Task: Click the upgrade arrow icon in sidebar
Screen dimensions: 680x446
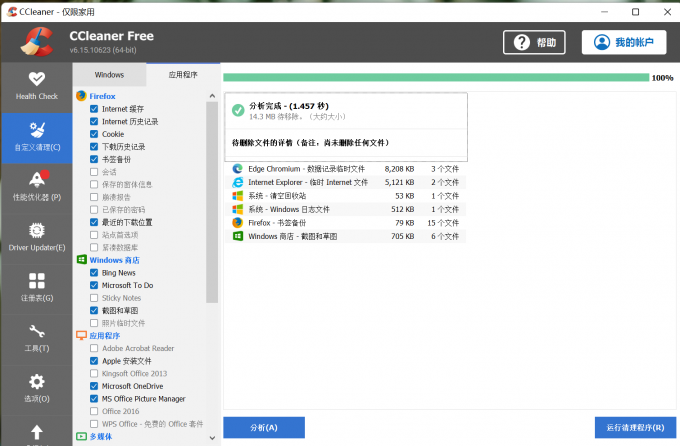Action: pos(37,432)
